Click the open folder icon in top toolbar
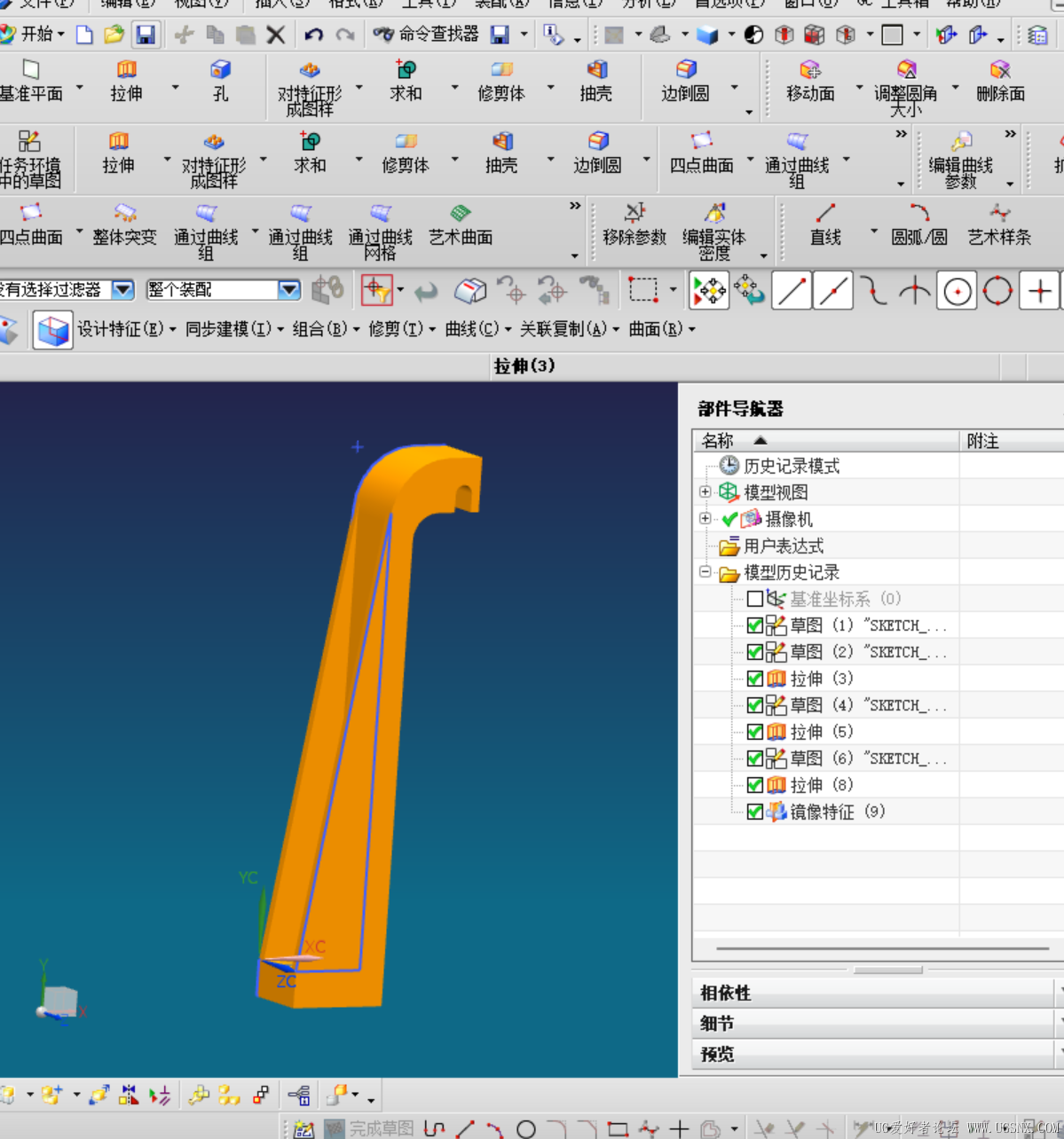 coord(114,35)
